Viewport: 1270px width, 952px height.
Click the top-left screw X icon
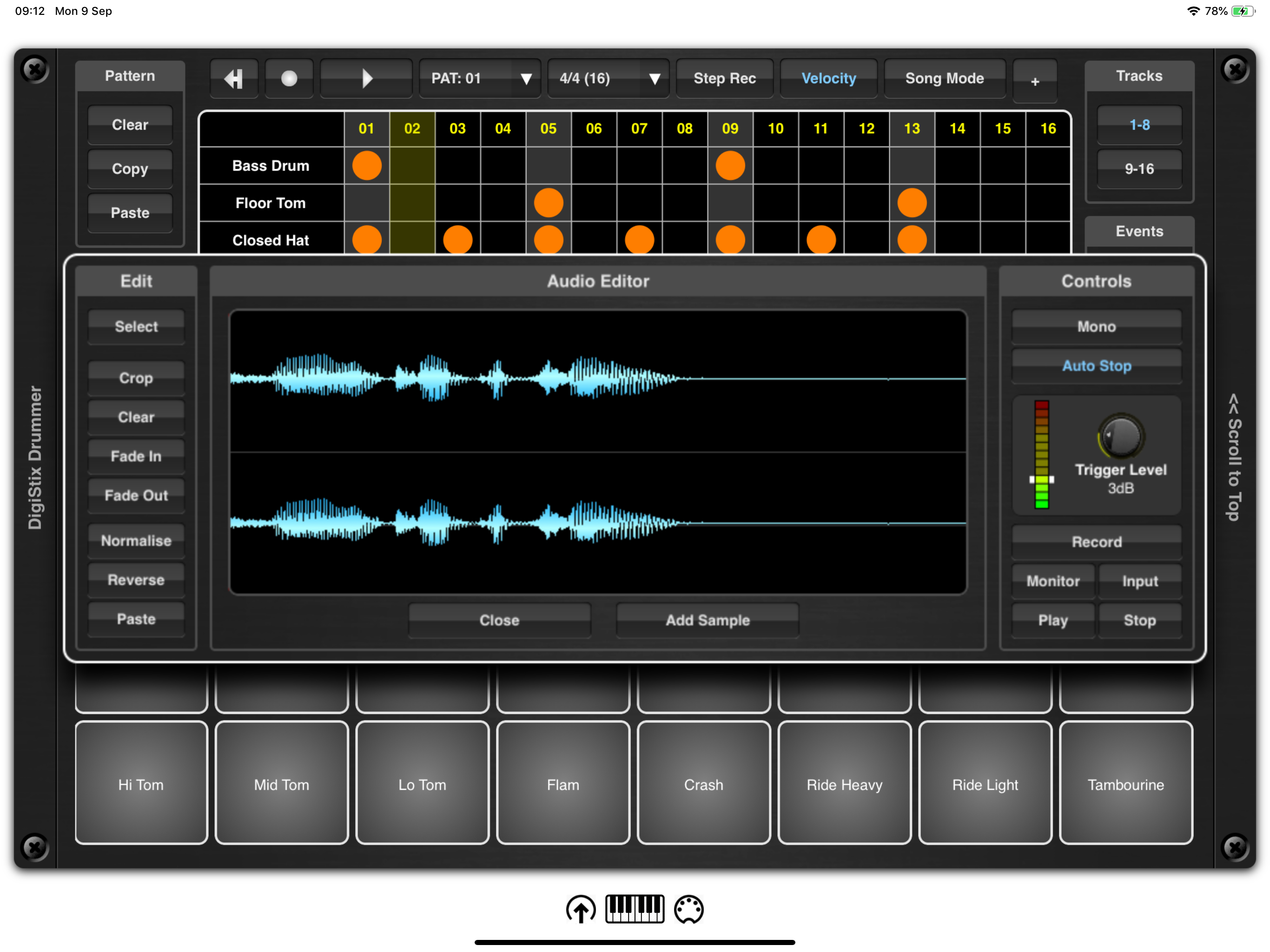[34, 69]
